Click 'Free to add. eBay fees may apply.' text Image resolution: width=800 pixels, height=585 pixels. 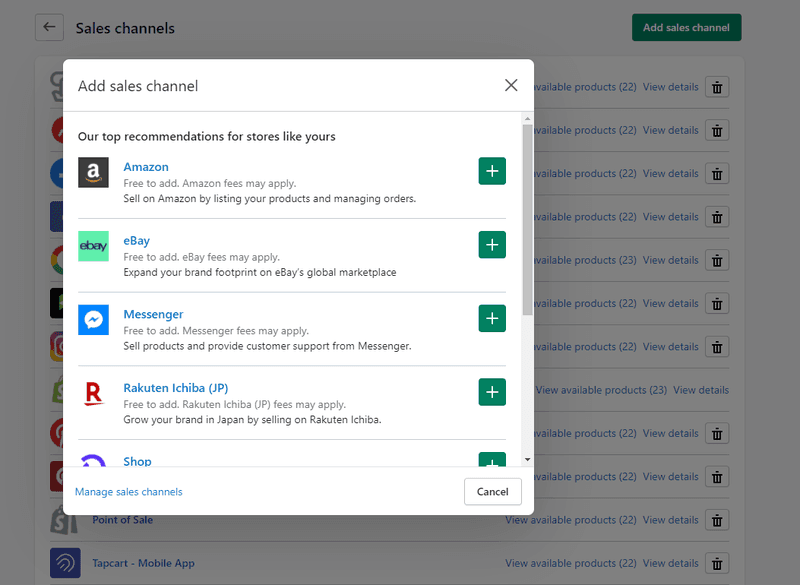point(202,257)
